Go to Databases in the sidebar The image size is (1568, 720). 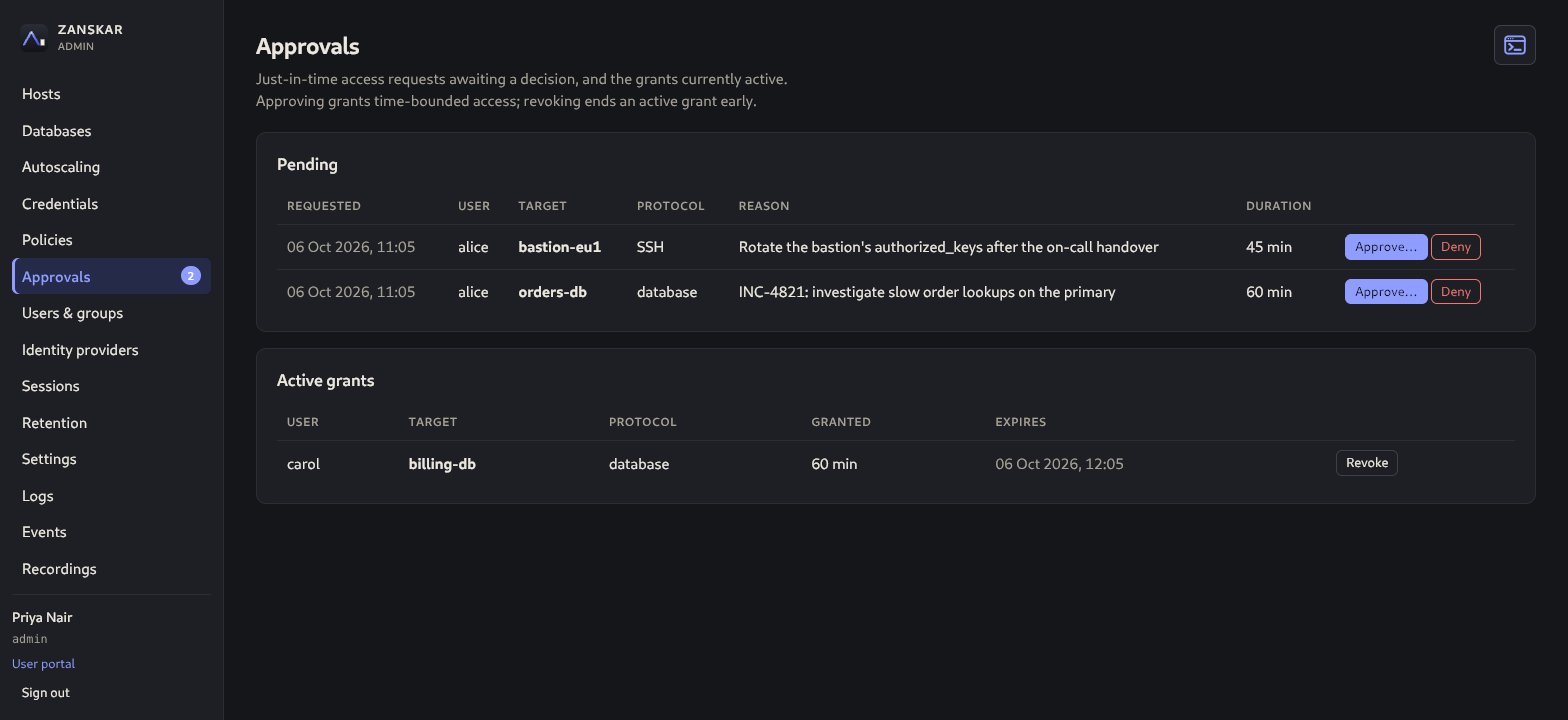(111, 131)
